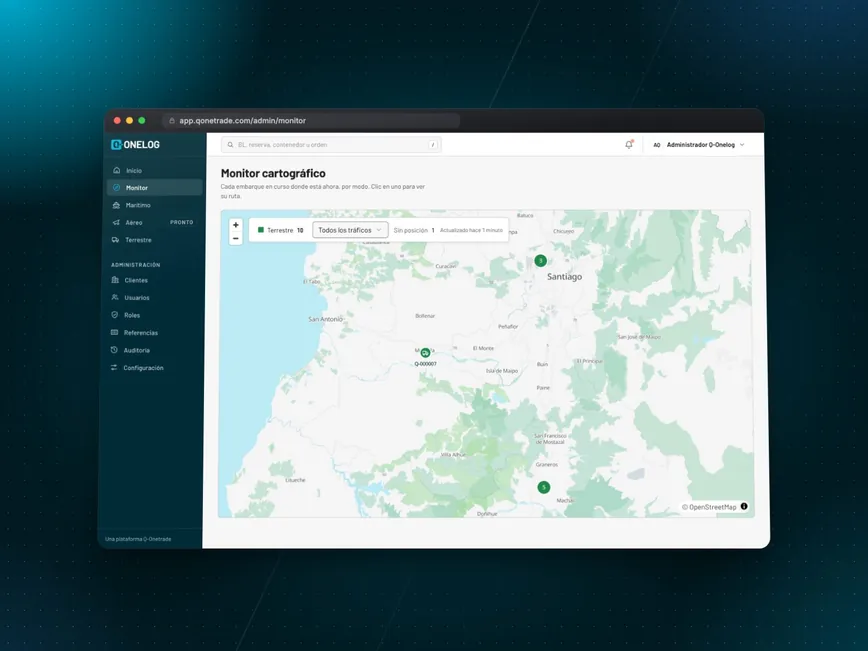
Task: Open Referencias page
Action: [x=153, y=333]
